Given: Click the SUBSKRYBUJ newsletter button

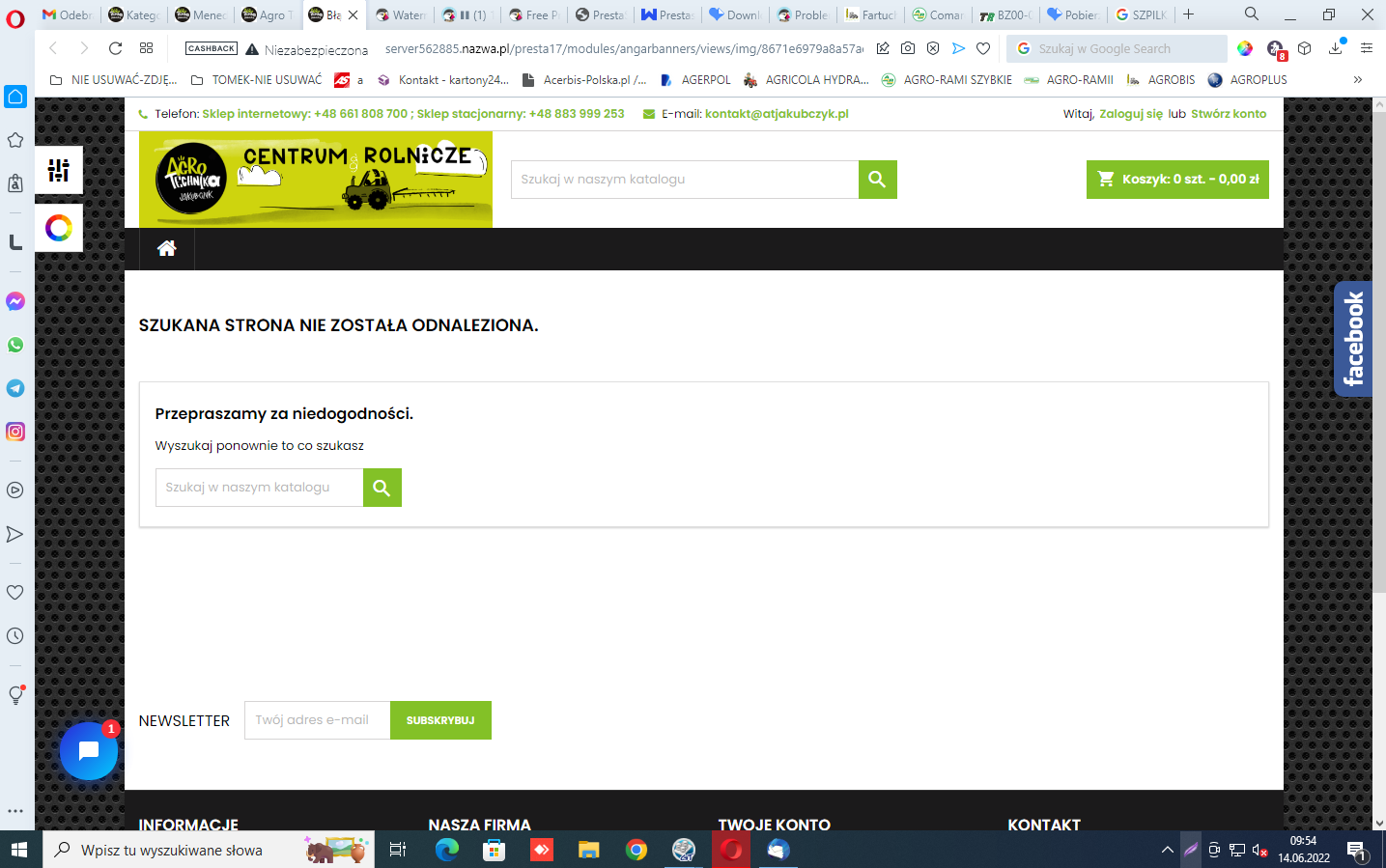Looking at the screenshot, I should (440, 720).
